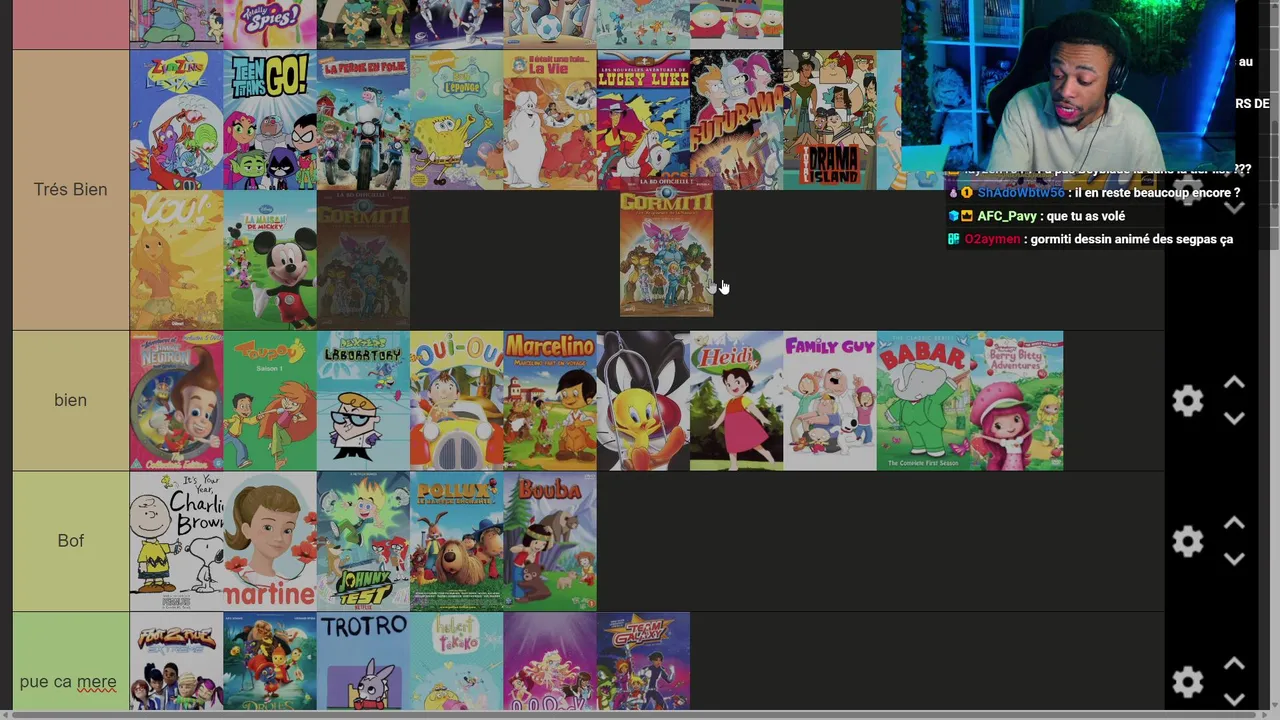This screenshot has width=1280, height=720.
Task: Select the Futurama poster
Action: pyautogui.click(x=737, y=120)
